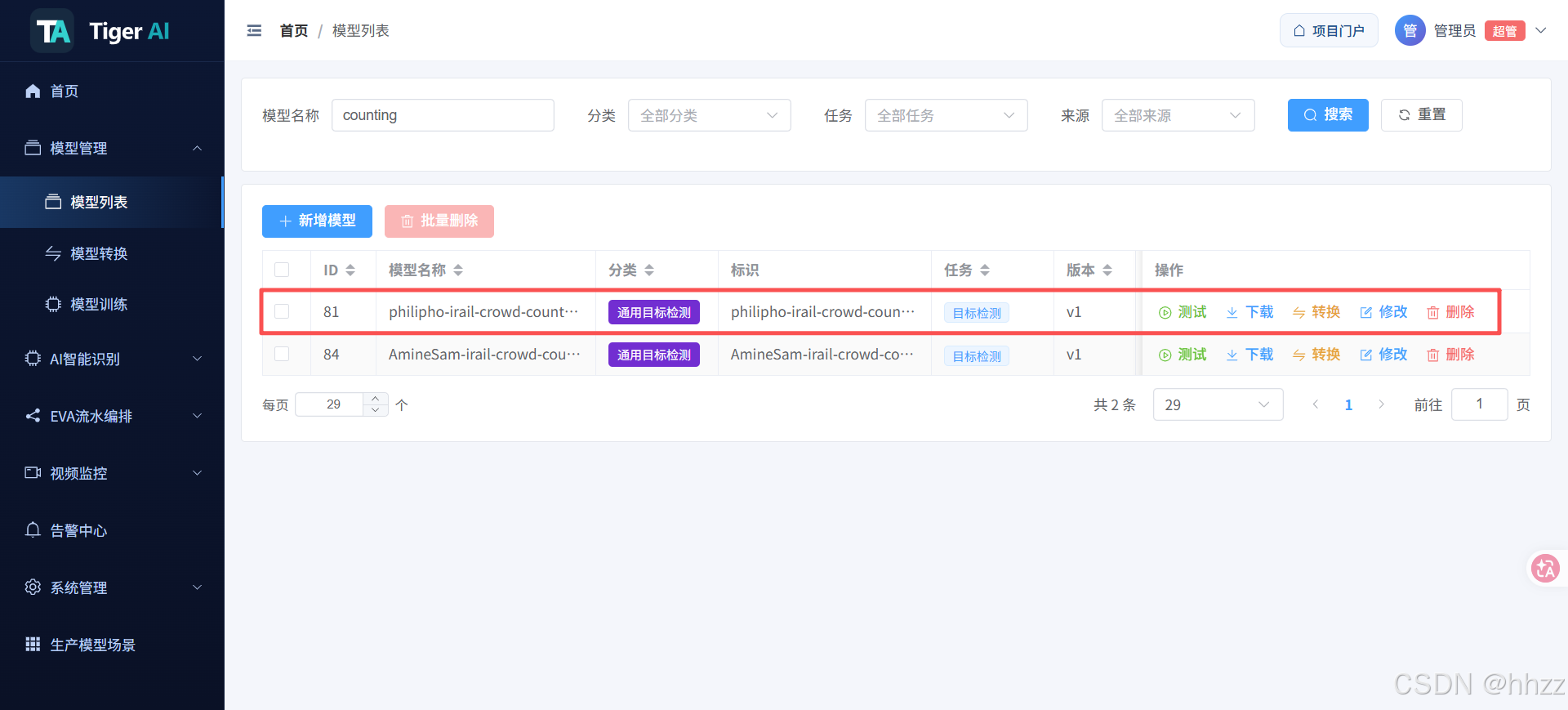Sort by 模型名称 column arrows
This screenshot has height=710, width=1568.
458,270
